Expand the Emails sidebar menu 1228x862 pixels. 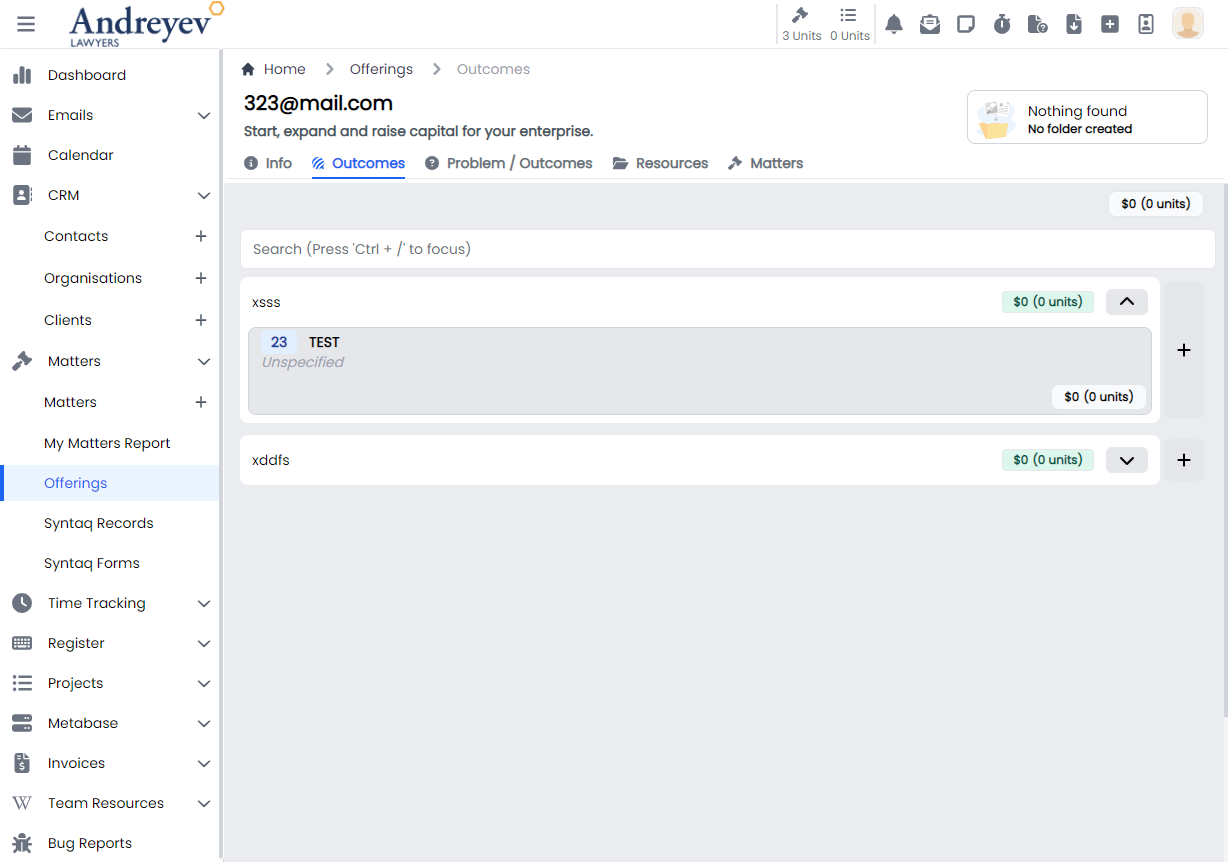coord(204,115)
